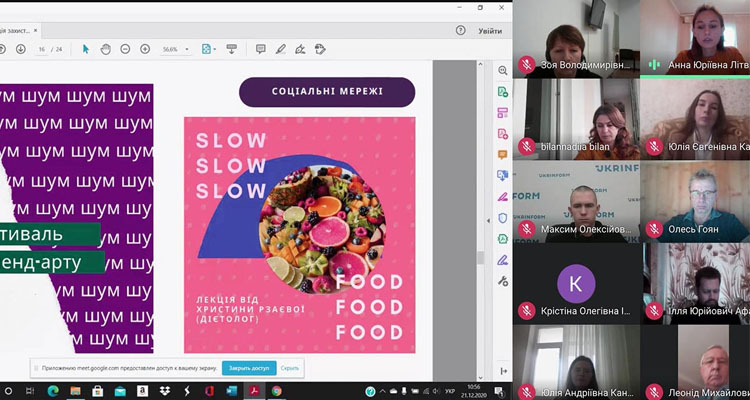Click the scrolling mode toolbar icon
The width and height of the screenshot is (750, 400).
[x=232, y=49]
